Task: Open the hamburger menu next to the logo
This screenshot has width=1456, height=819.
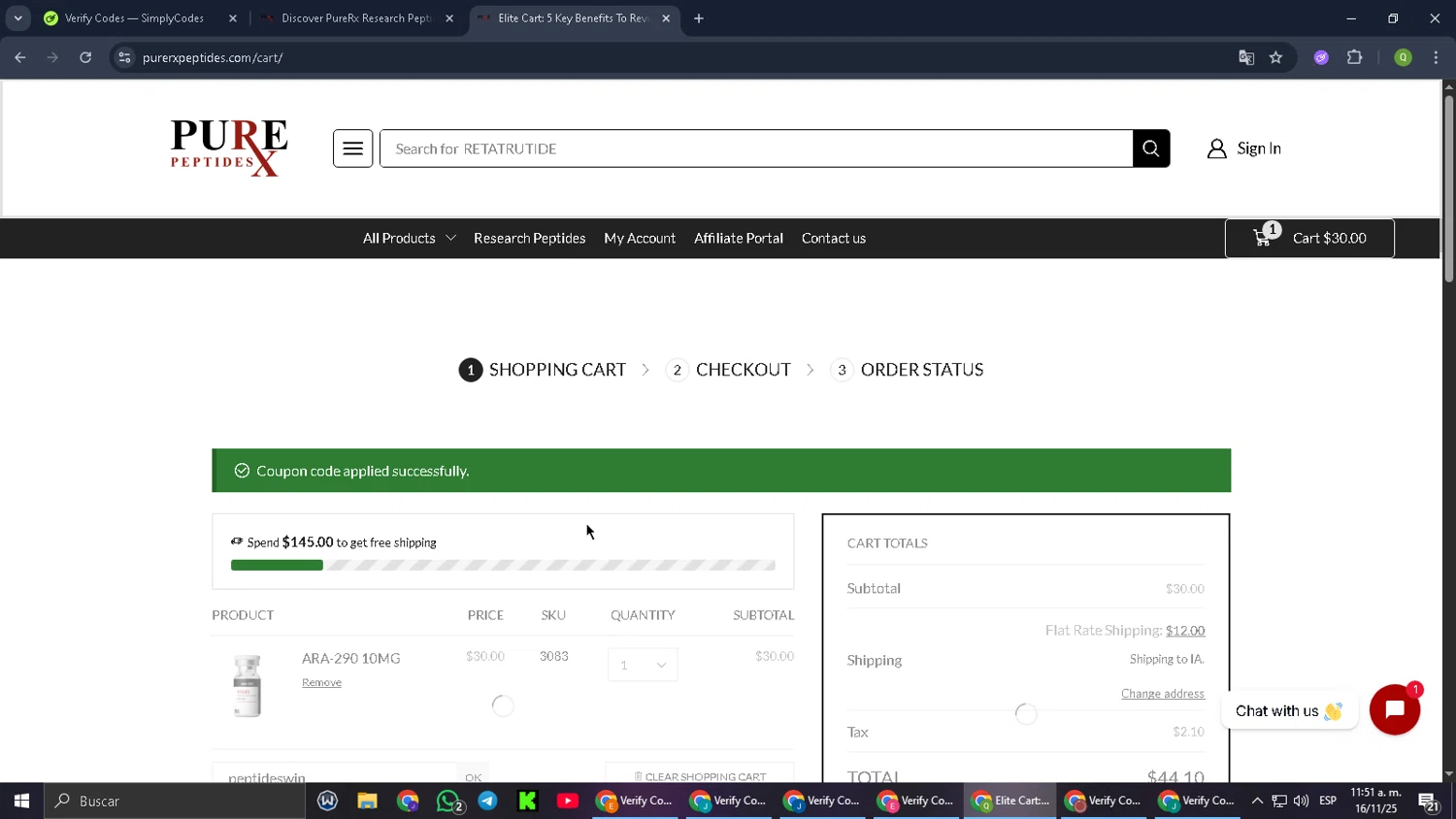Action: [x=352, y=148]
